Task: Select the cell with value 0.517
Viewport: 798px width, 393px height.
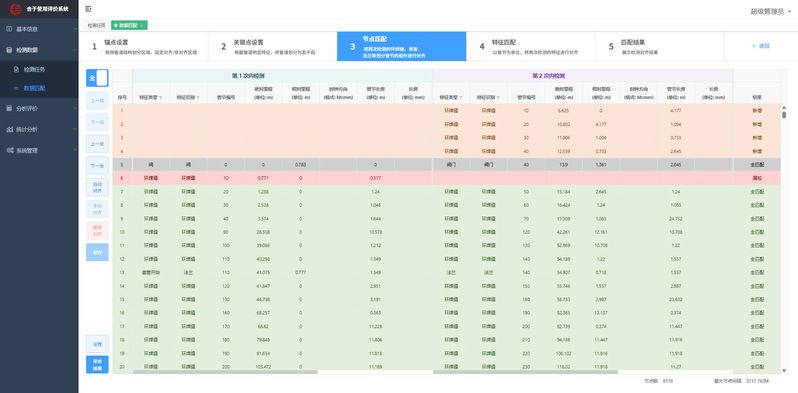Action: (376, 178)
